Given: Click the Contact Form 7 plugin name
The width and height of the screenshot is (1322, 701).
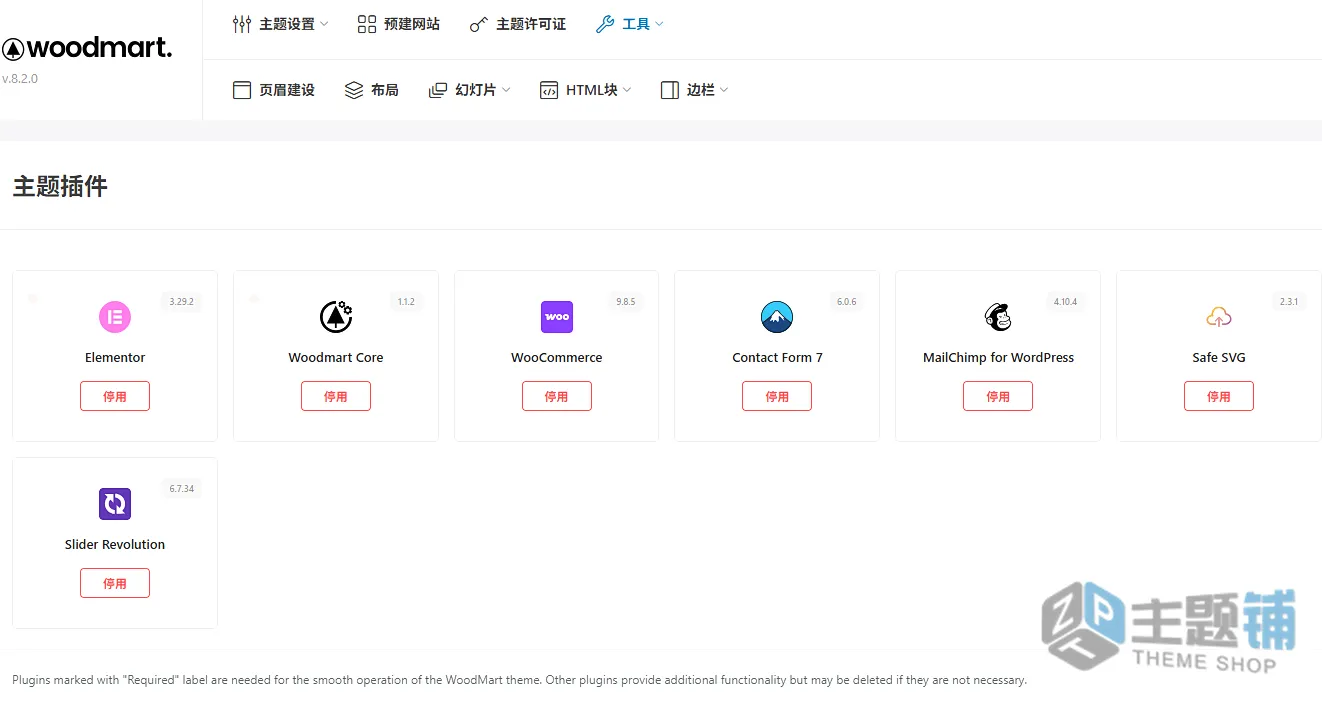Looking at the screenshot, I should [x=777, y=357].
